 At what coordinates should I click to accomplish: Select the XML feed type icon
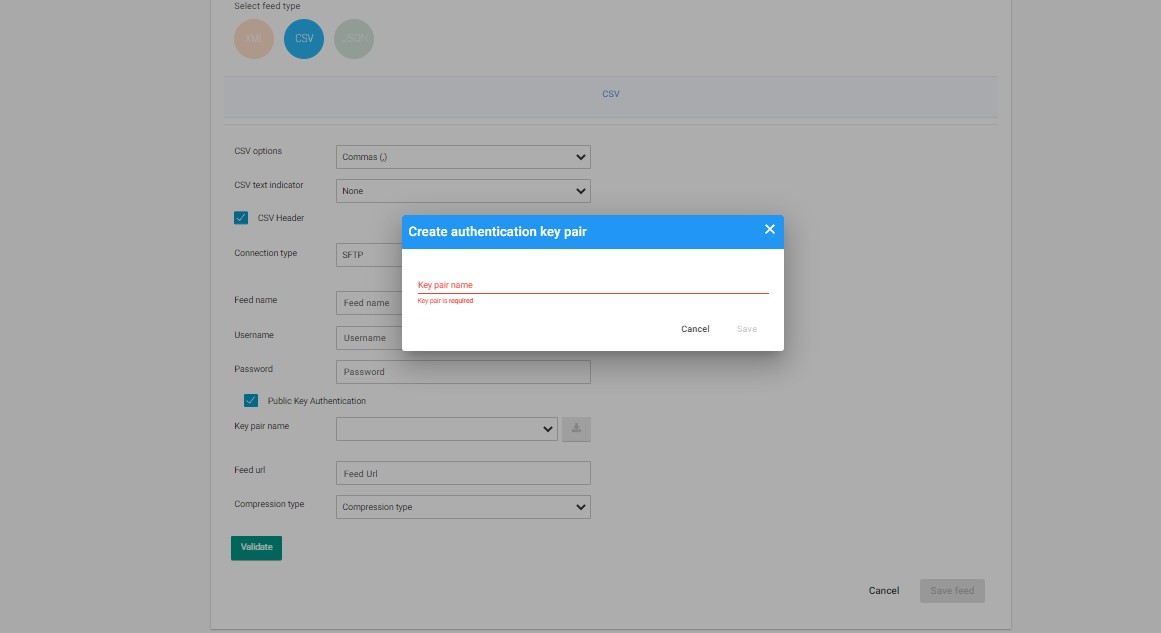[x=254, y=39]
